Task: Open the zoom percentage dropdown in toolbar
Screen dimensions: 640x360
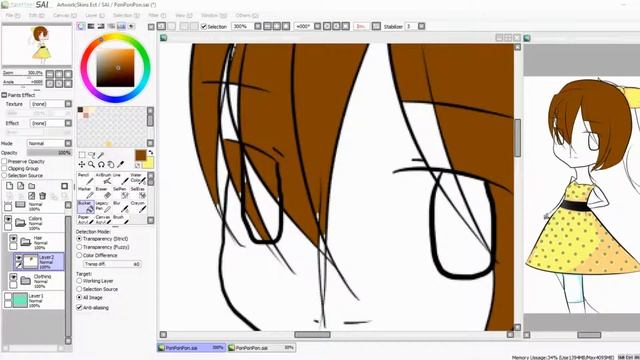Action: coord(258,26)
